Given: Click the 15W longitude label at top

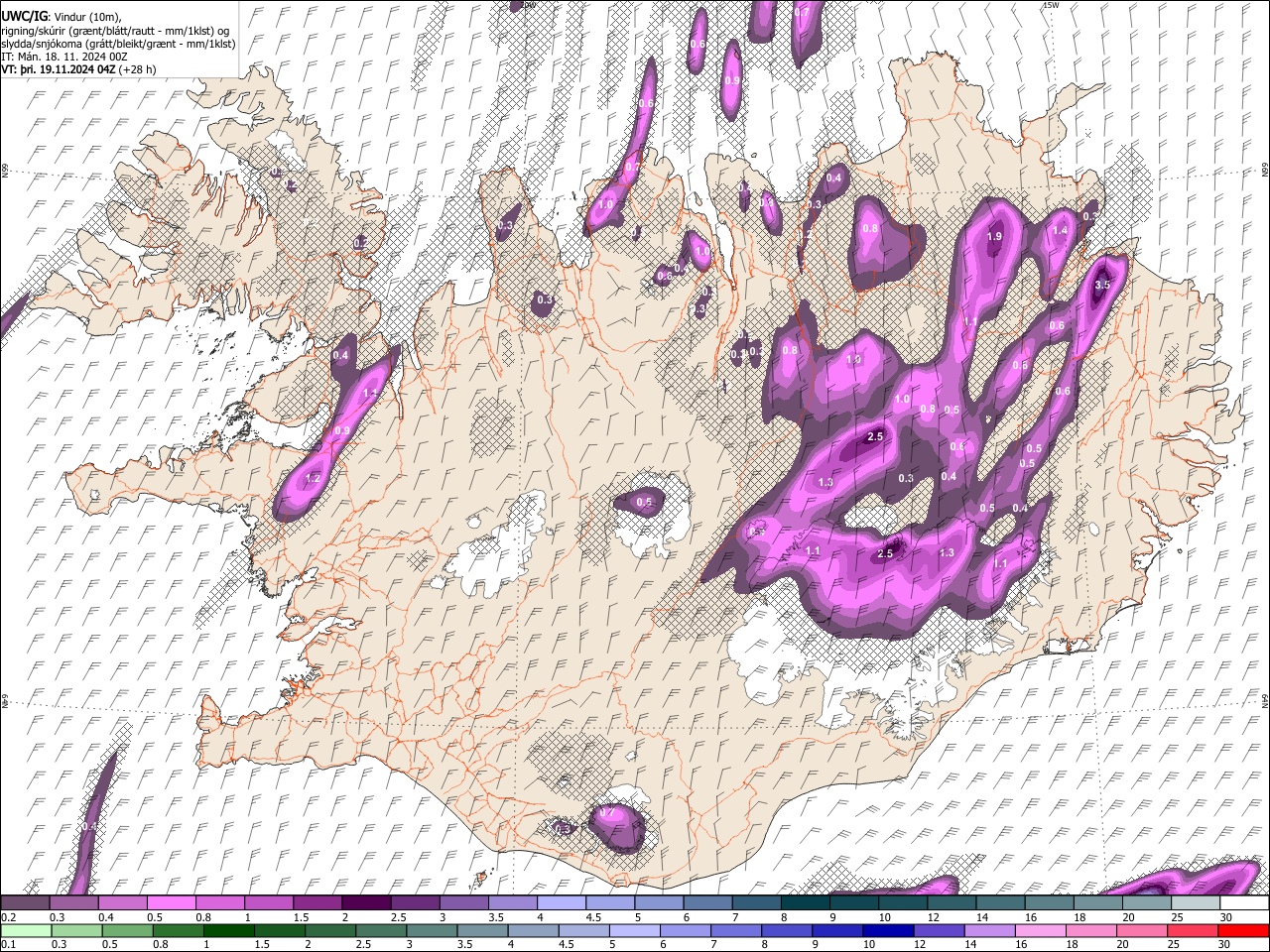Looking at the screenshot, I should click(x=1052, y=6).
